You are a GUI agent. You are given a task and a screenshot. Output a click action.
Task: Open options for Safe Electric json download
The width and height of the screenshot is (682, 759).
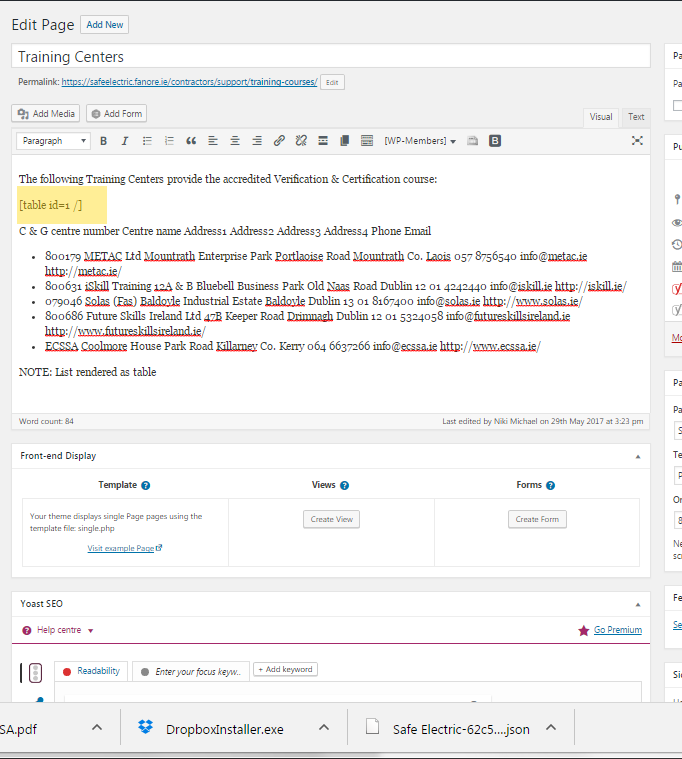pyautogui.click(x=551, y=728)
